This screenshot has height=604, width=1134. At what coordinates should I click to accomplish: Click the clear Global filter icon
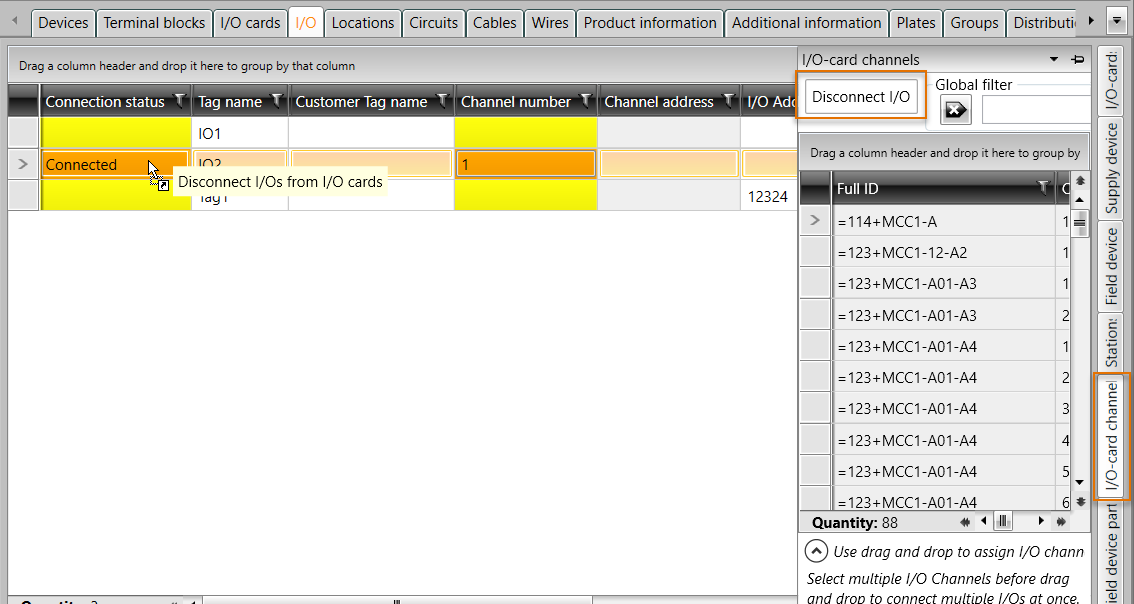click(955, 111)
